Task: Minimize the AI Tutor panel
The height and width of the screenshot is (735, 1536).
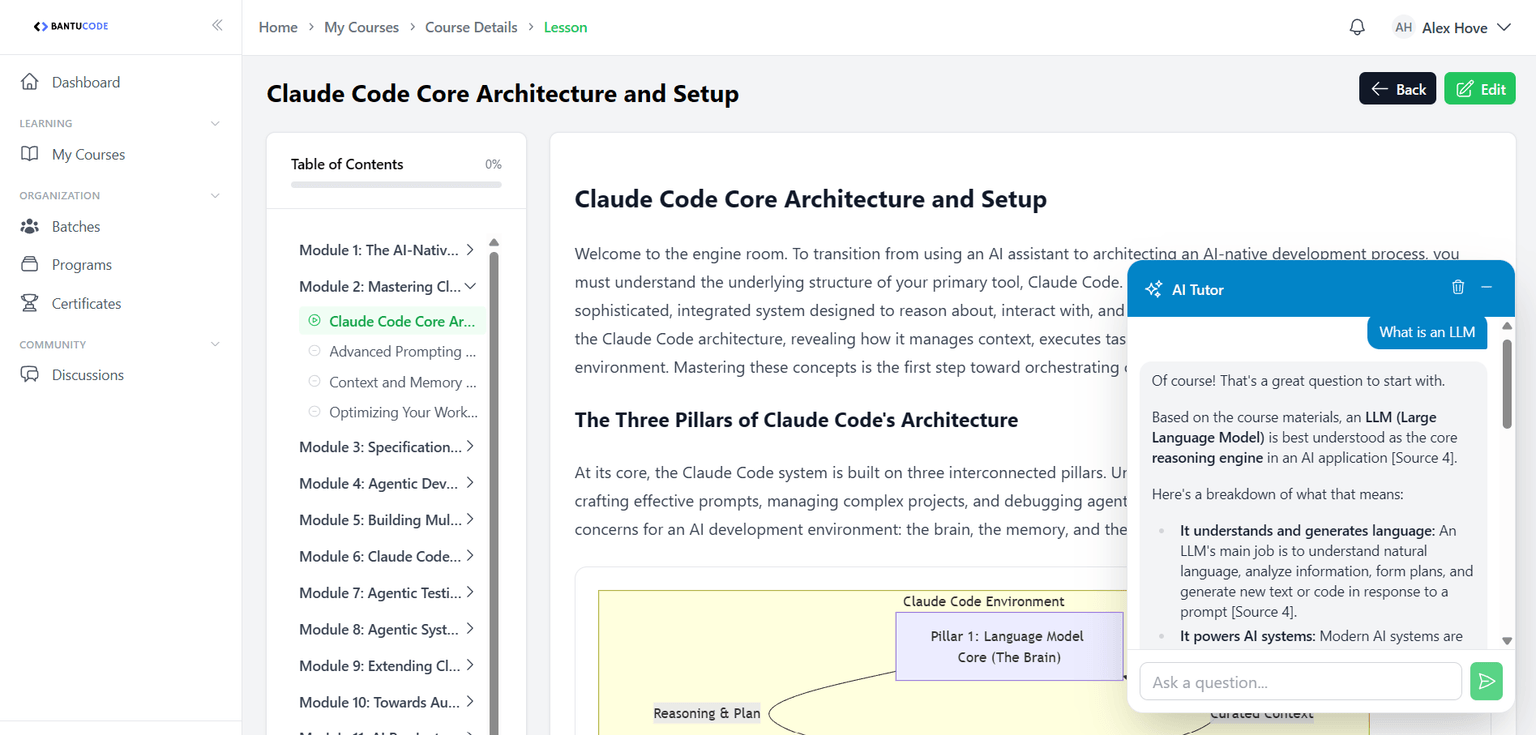Action: coord(1486,287)
